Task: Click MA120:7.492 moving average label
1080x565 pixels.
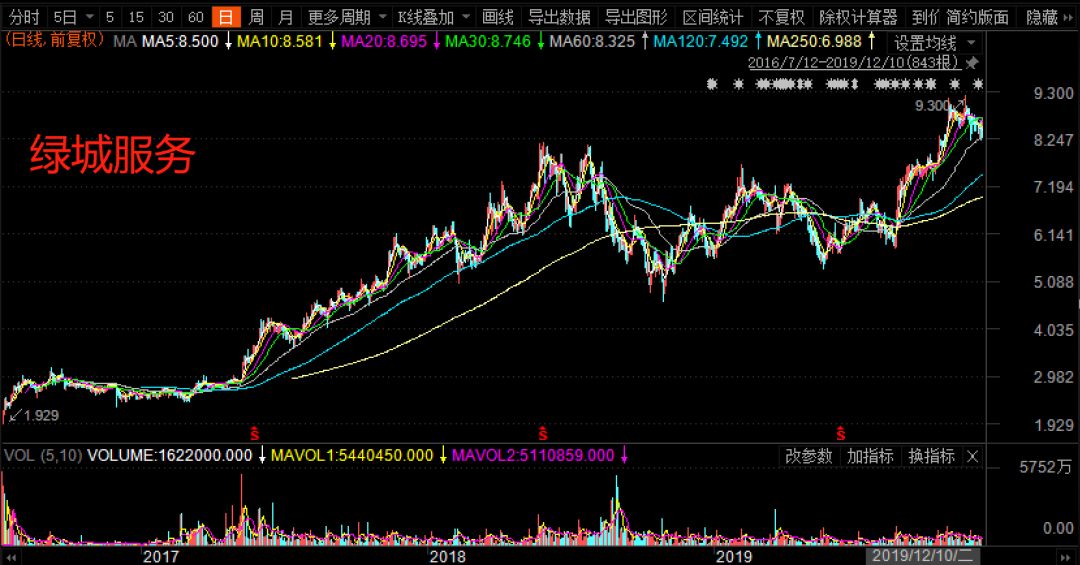Action: (x=700, y=41)
